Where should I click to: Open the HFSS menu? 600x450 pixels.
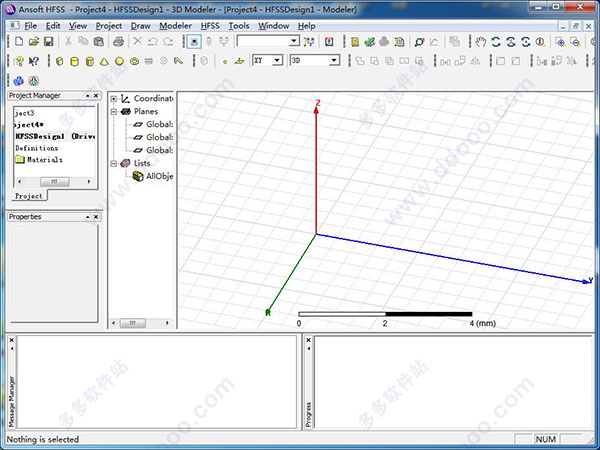[x=210, y=26]
